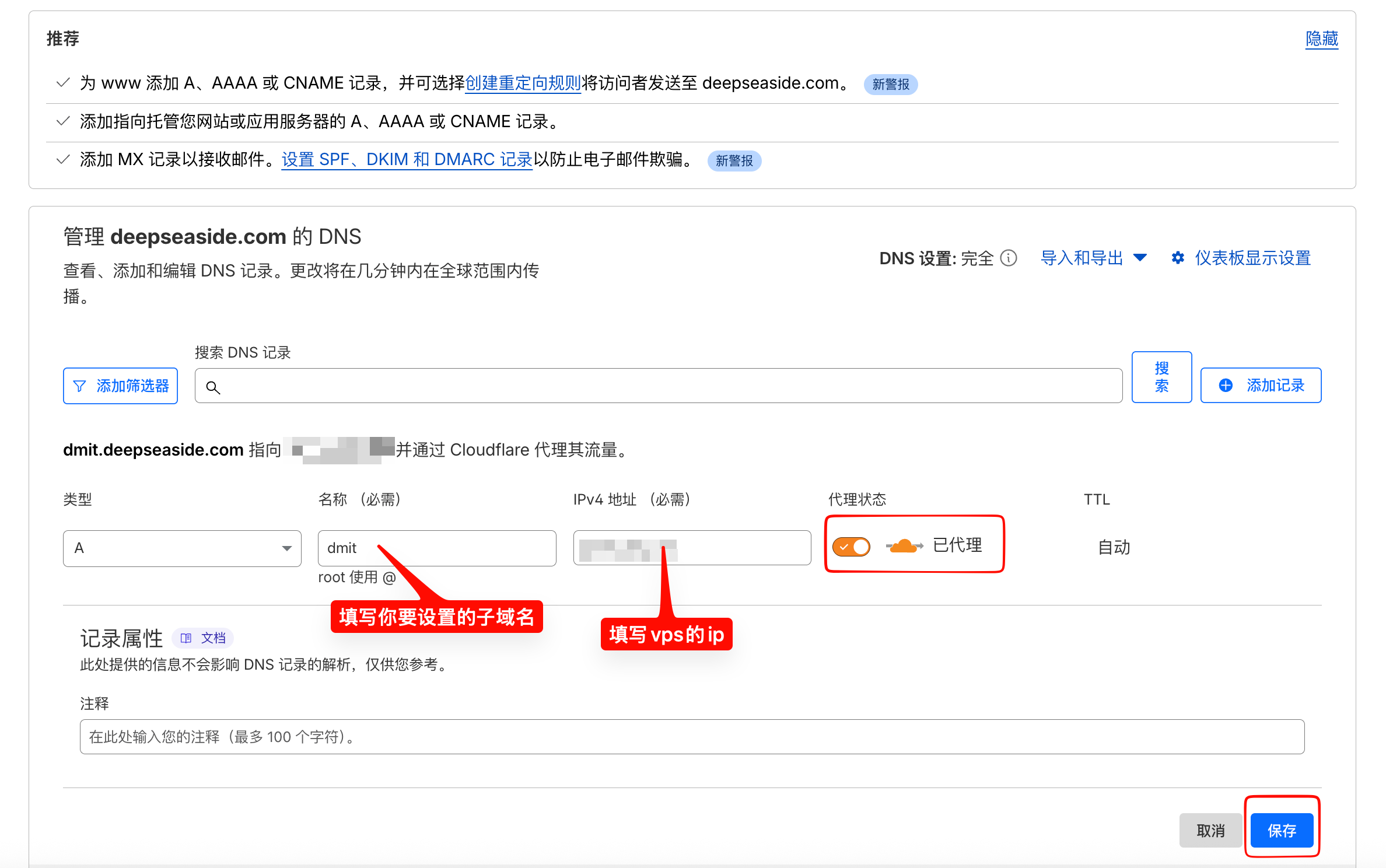1386x868 pixels.
Task: Click 隐藏 to hide recommendations
Action: [1322, 38]
